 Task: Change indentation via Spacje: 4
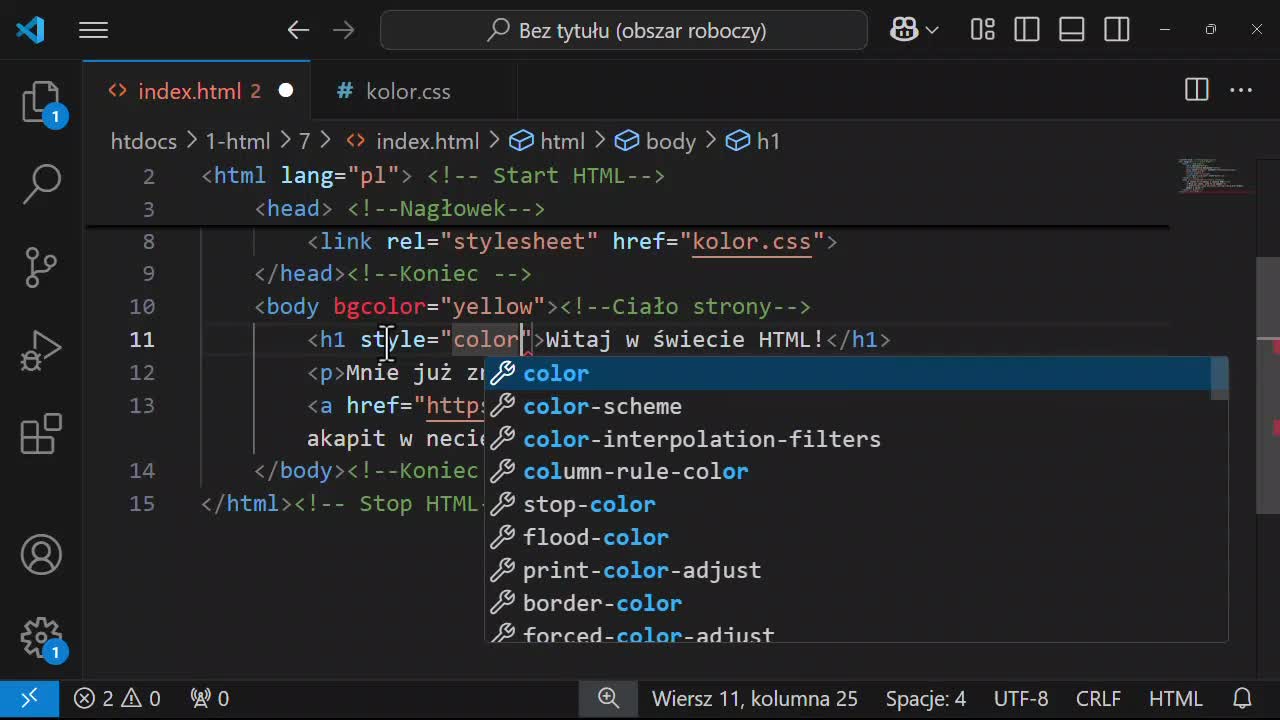click(x=925, y=698)
